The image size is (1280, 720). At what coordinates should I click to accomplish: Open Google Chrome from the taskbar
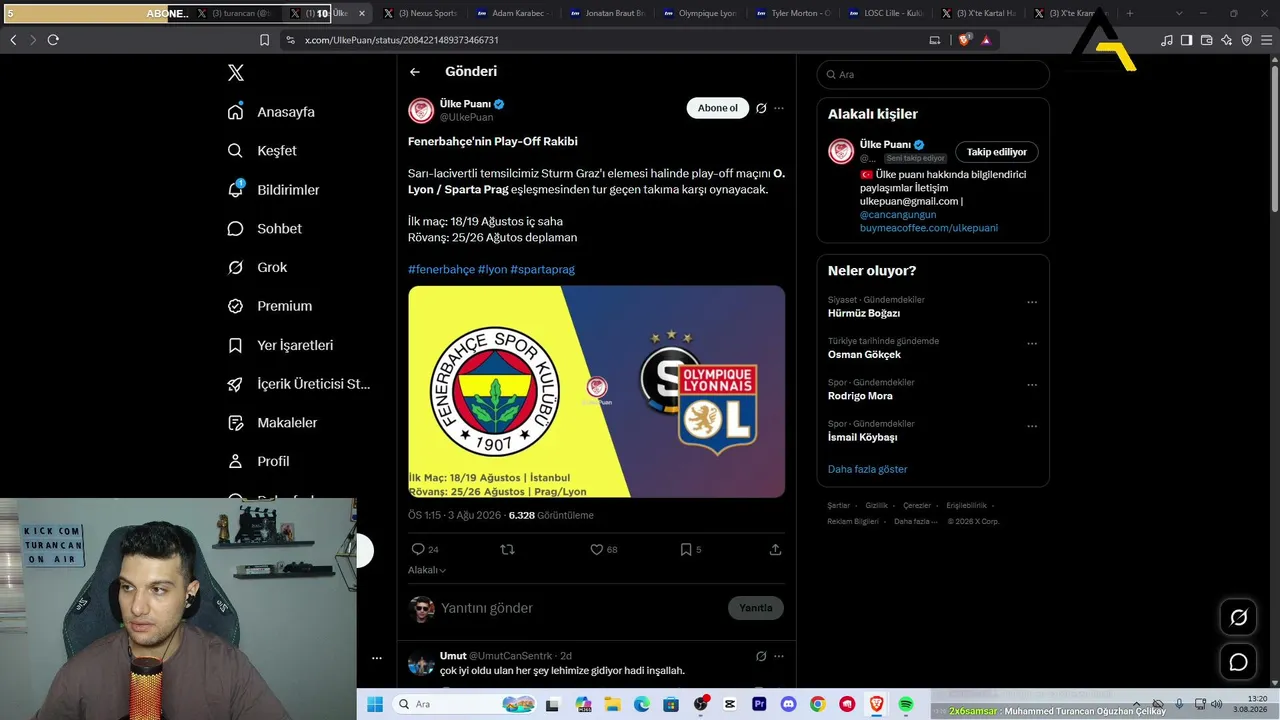(x=818, y=704)
